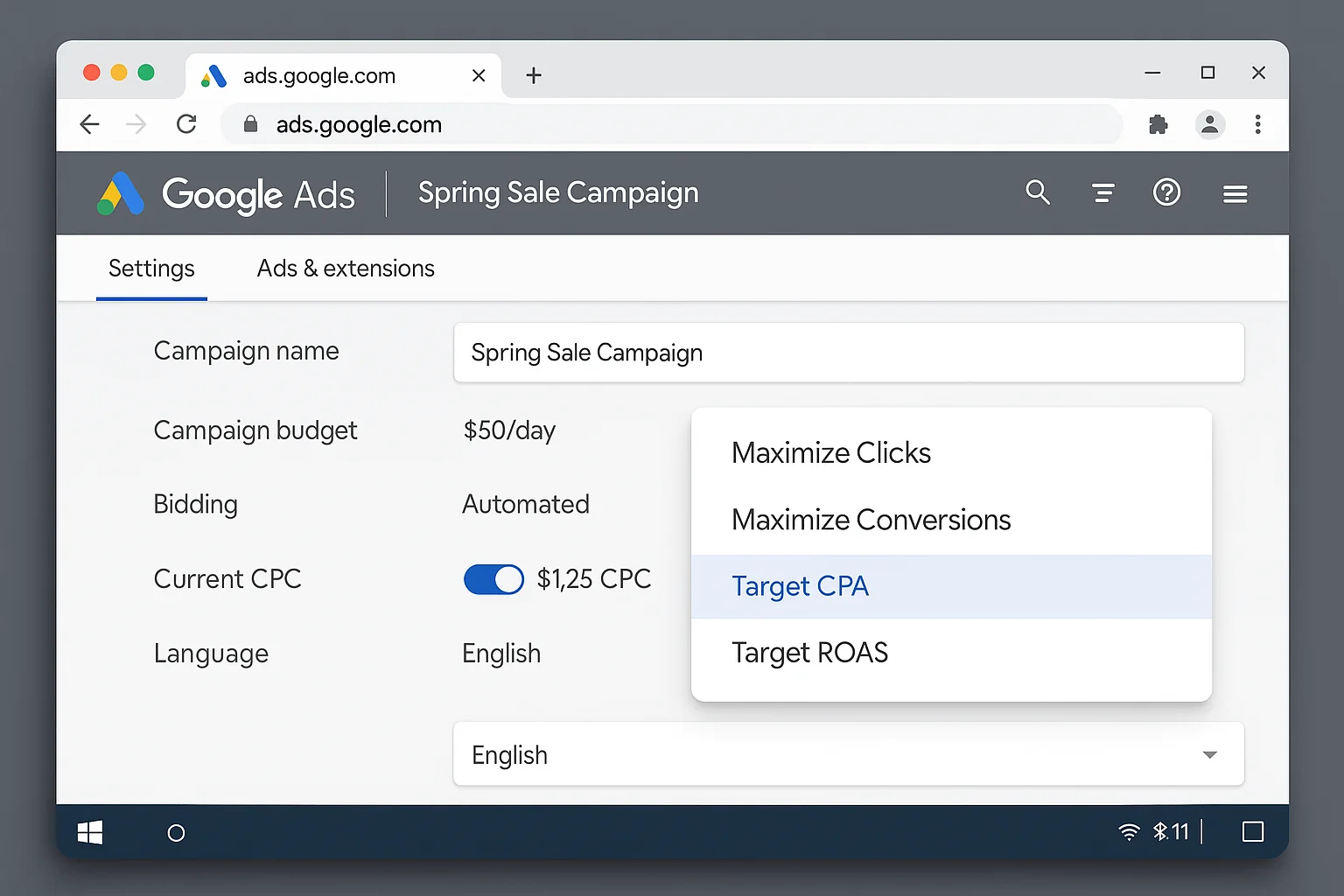Select Target CPA from the bidding dropdown
1344x896 pixels.
(x=800, y=586)
